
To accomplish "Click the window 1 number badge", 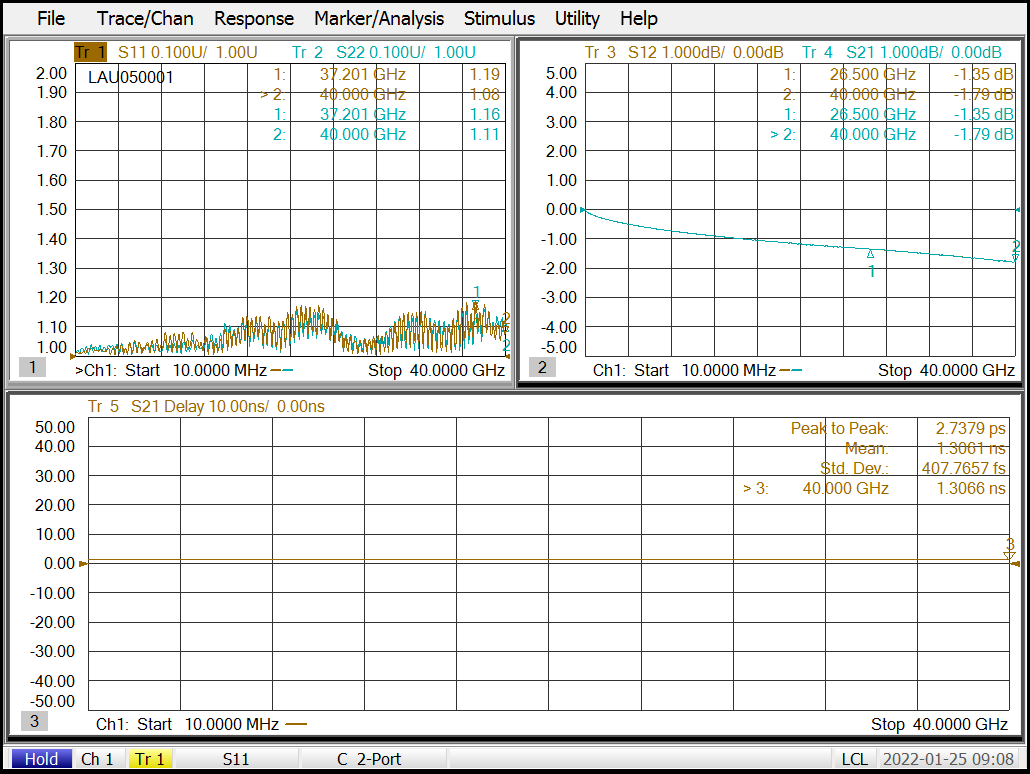I will [x=32, y=367].
